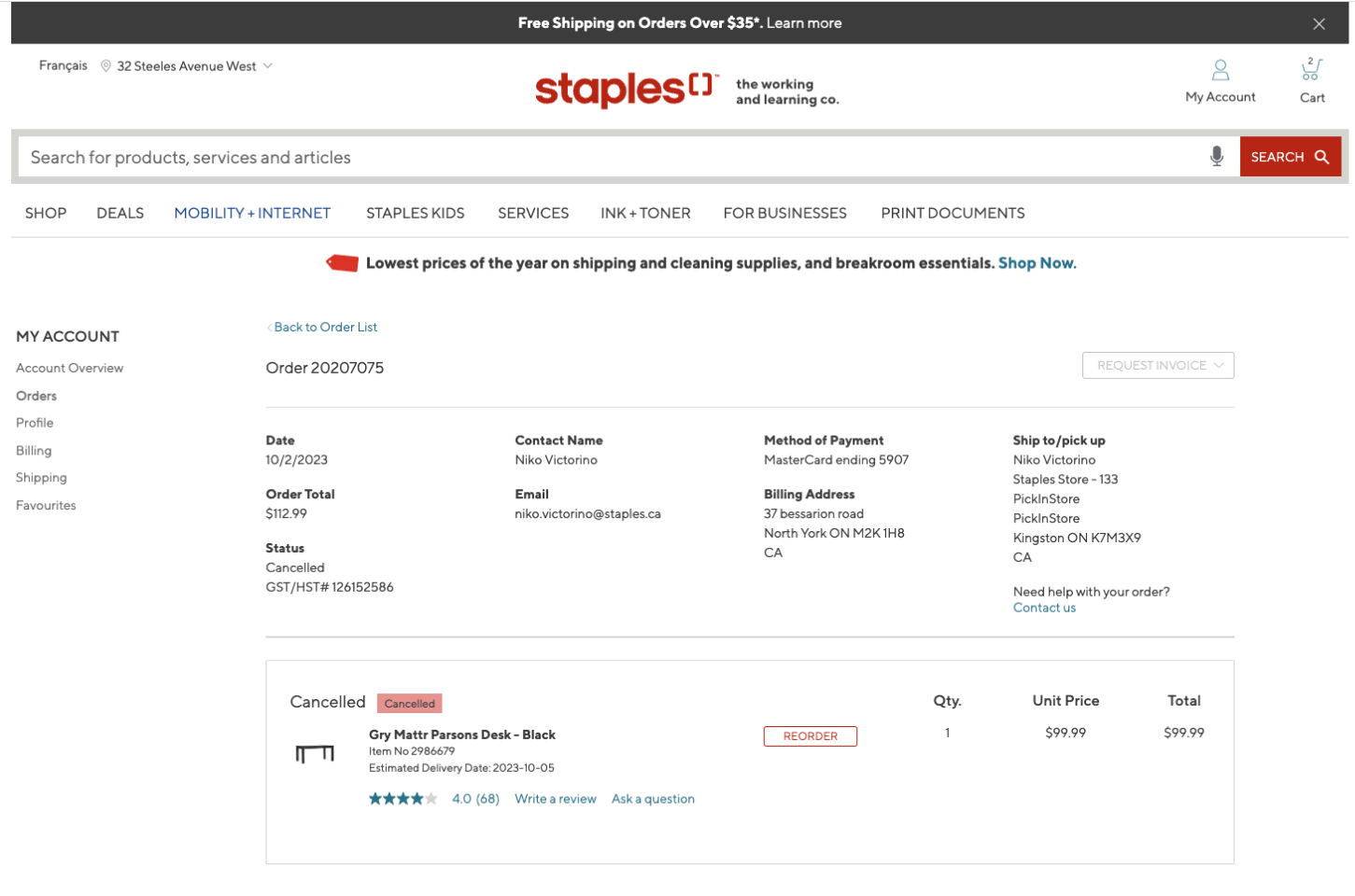
Task: Click the Learn more shipping link
Action: click(804, 23)
